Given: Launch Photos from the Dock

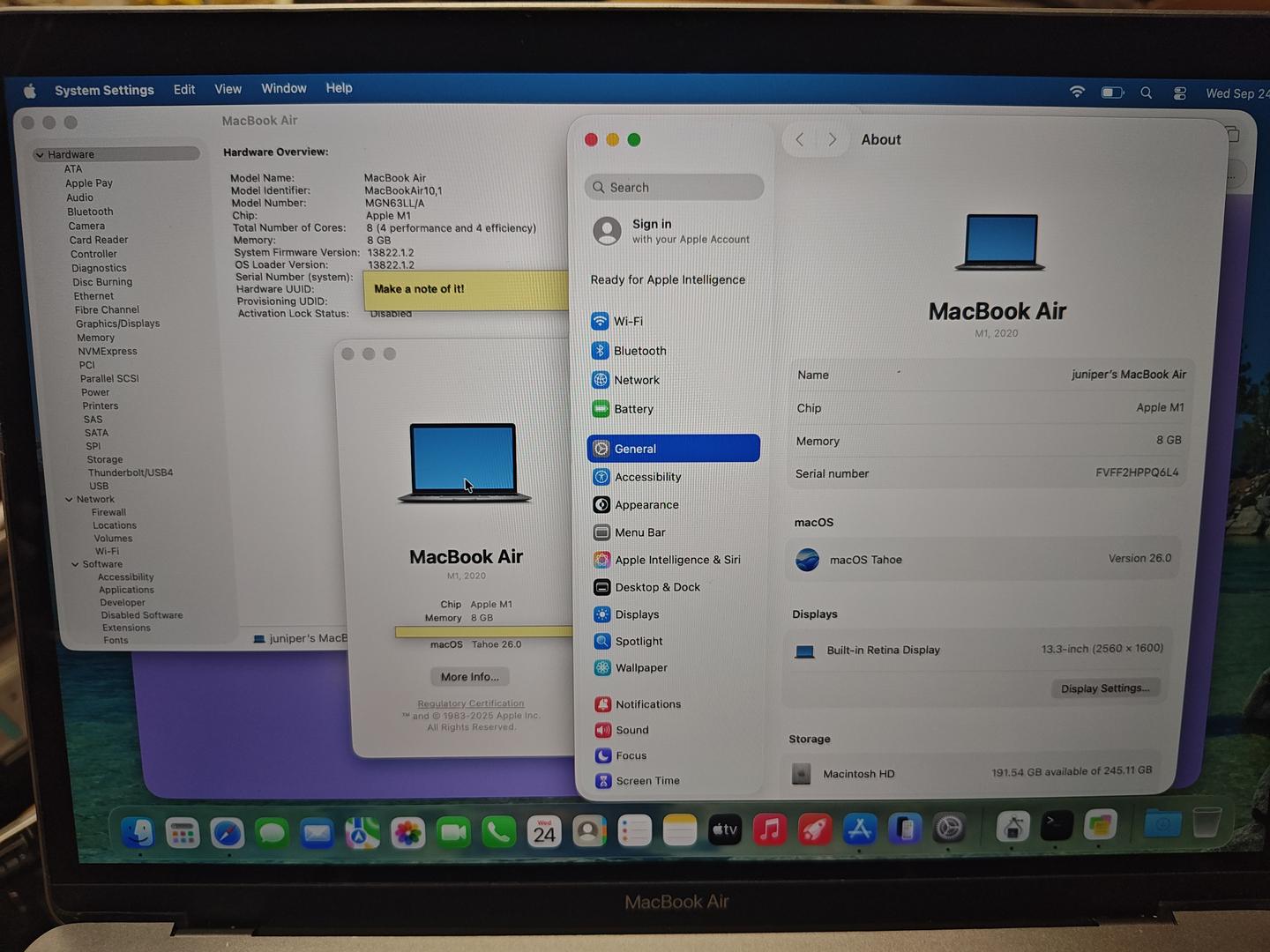Looking at the screenshot, I should pyautogui.click(x=408, y=832).
